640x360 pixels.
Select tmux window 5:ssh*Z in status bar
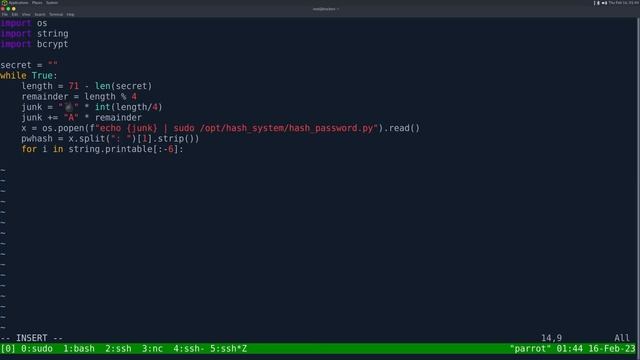click(229, 349)
